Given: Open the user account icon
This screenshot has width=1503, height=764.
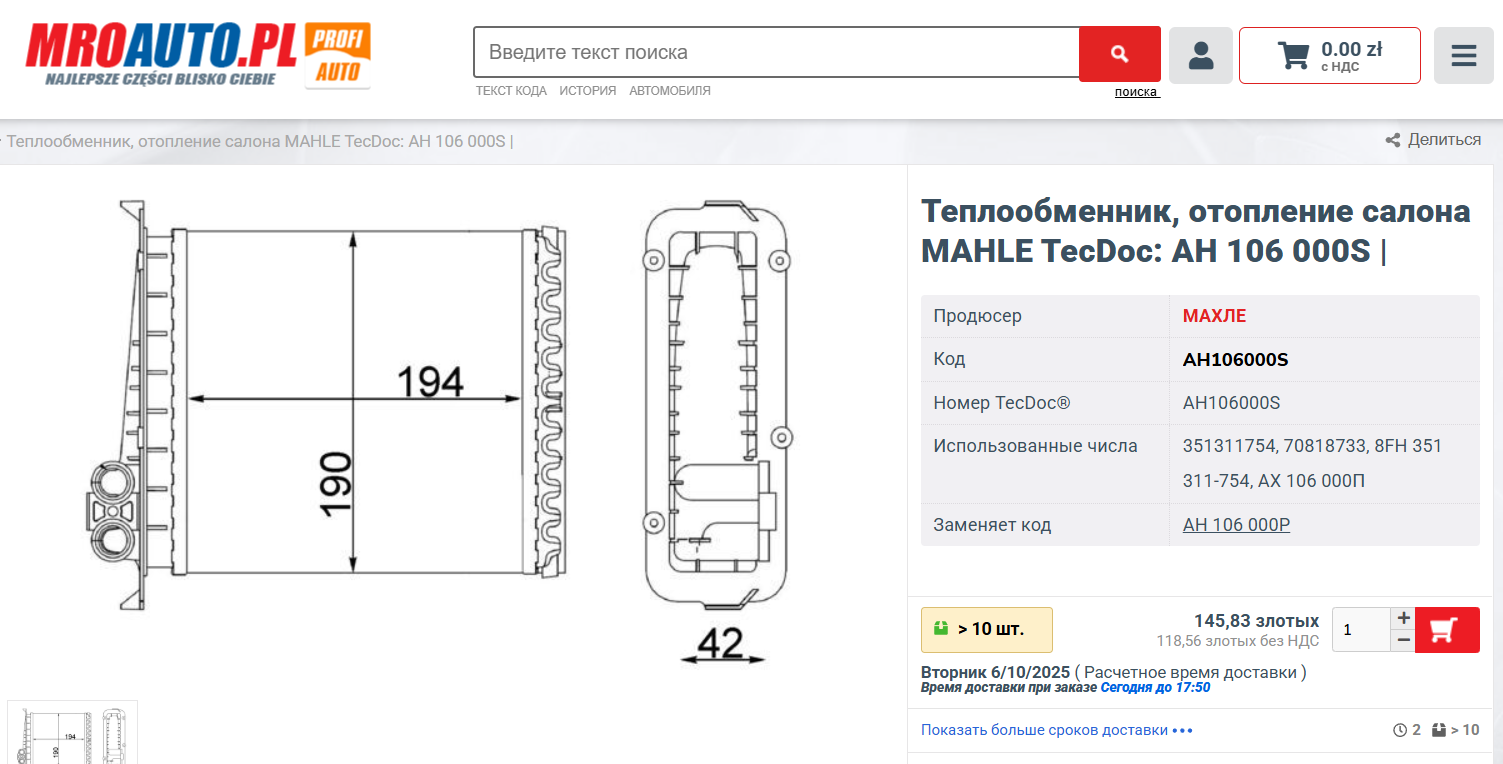Looking at the screenshot, I should pos(1200,55).
